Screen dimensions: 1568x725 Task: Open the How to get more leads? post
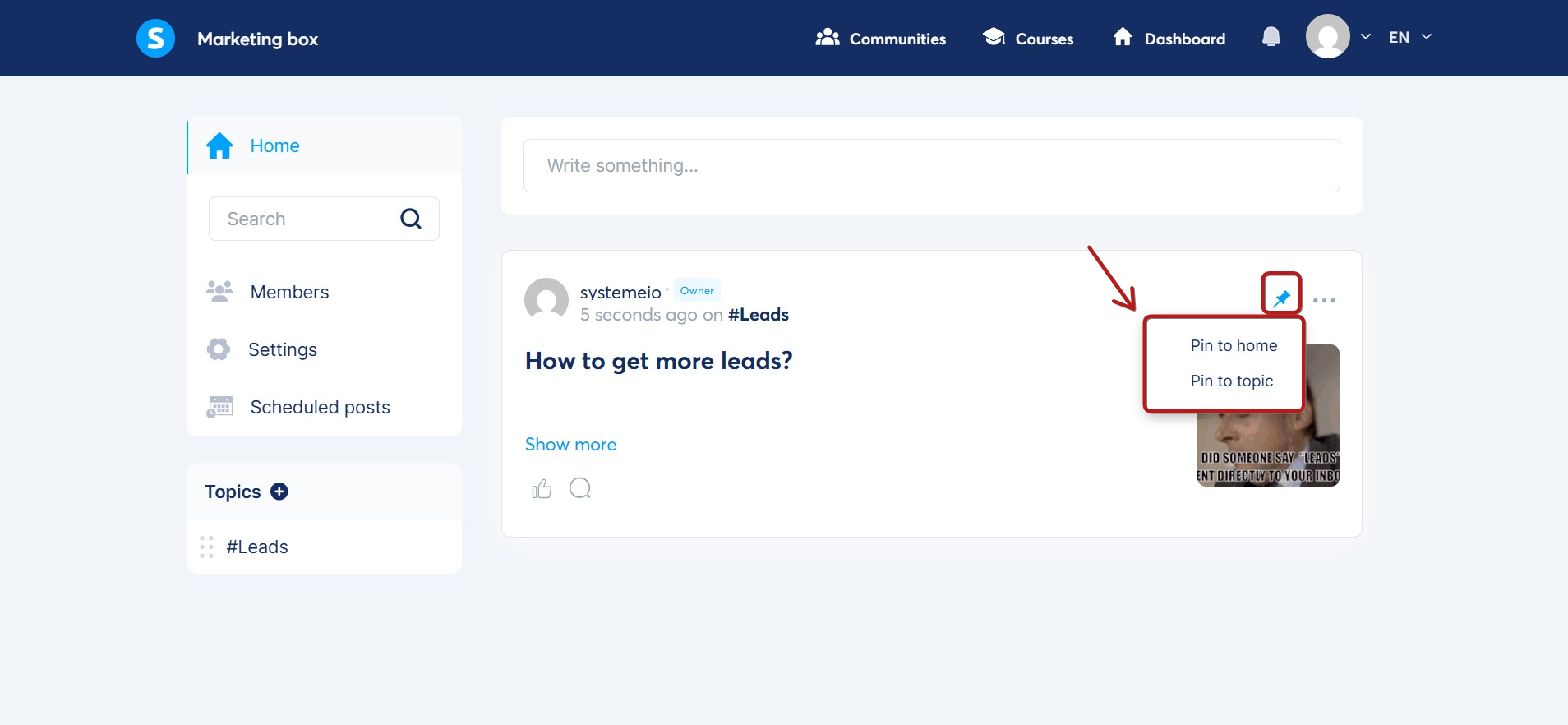click(658, 361)
